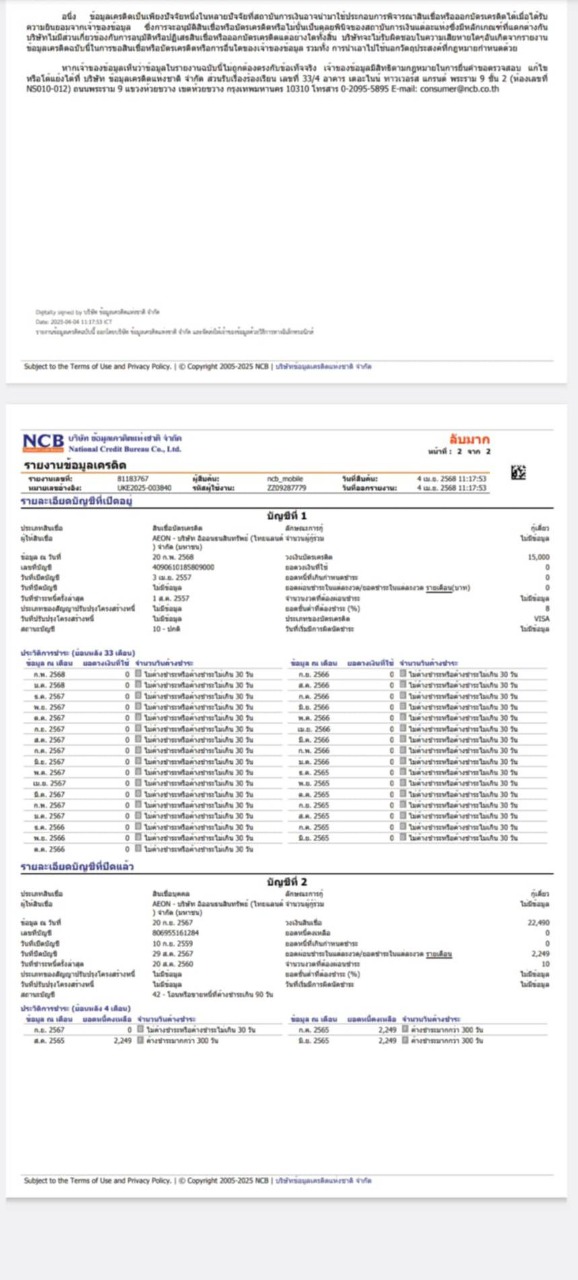Screen dimensions: 578x1280
Task: Click the 22,490 loan amount value
Action: tap(539, 922)
